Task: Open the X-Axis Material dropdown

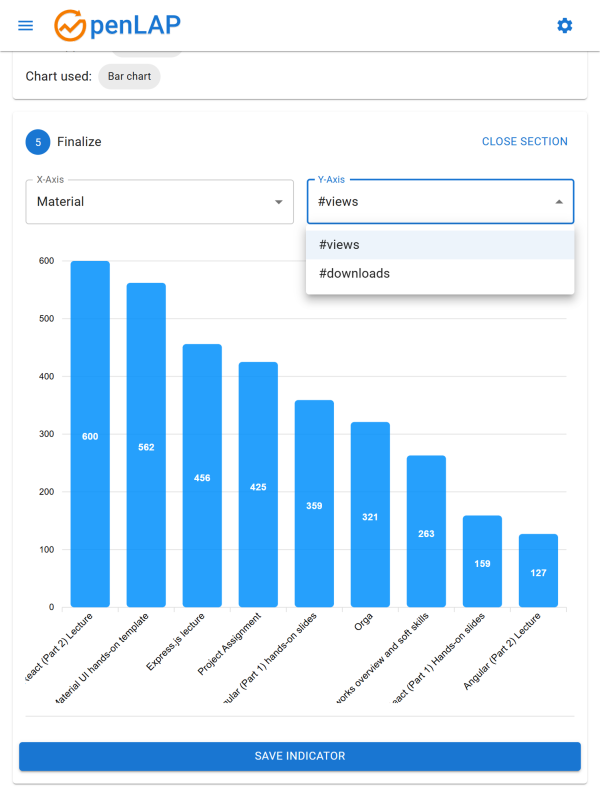Action: (150, 202)
